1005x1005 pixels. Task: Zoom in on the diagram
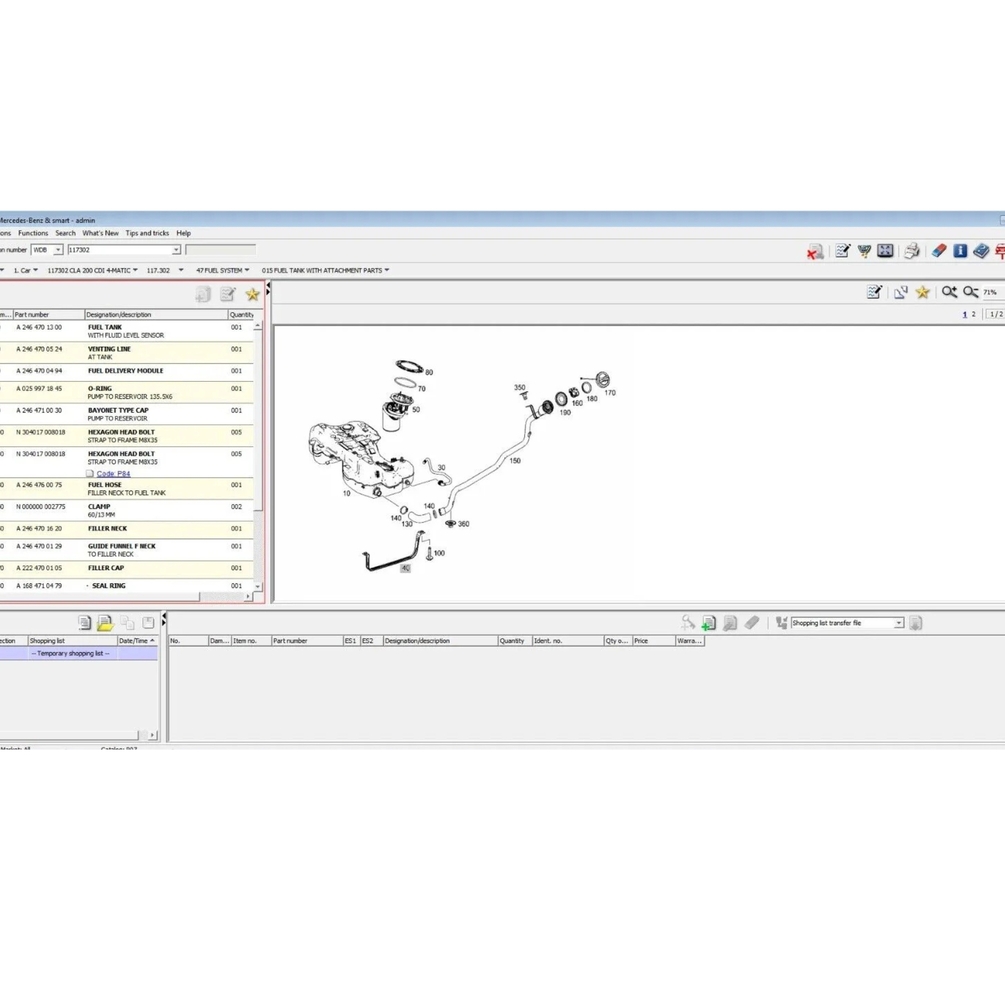coord(949,292)
